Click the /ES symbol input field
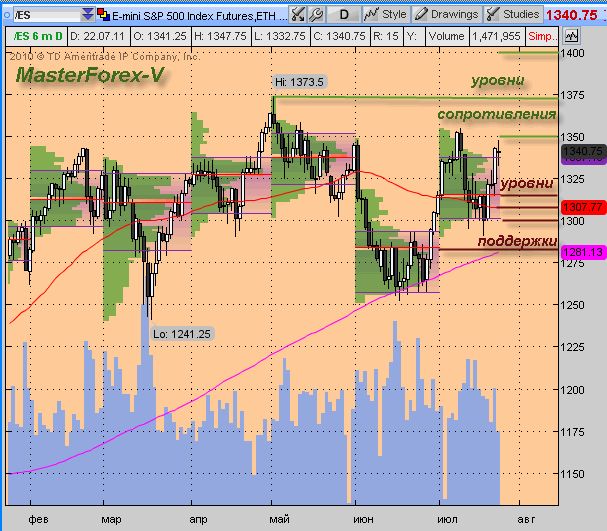 coord(47,15)
